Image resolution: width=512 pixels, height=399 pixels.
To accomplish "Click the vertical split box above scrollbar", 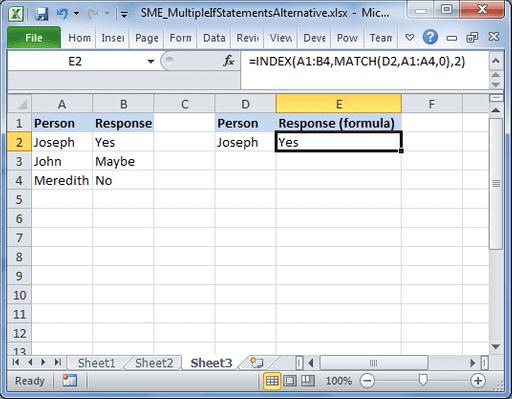I will tap(496, 98).
